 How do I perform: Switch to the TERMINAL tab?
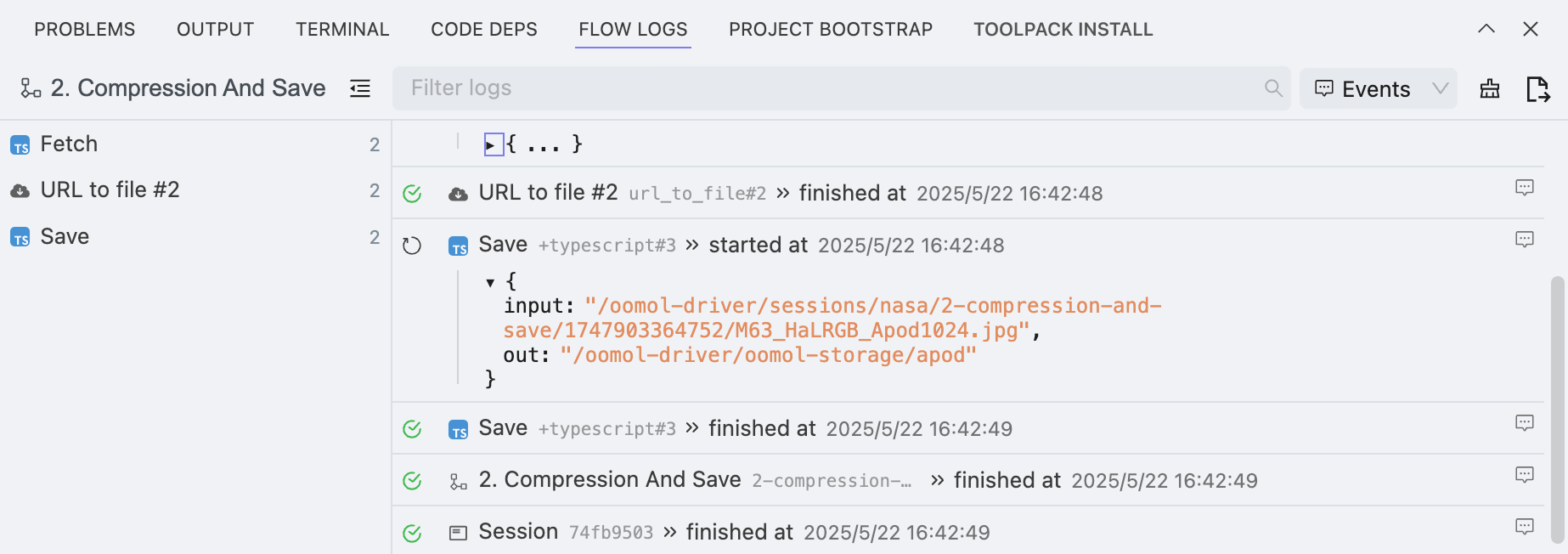(x=342, y=30)
